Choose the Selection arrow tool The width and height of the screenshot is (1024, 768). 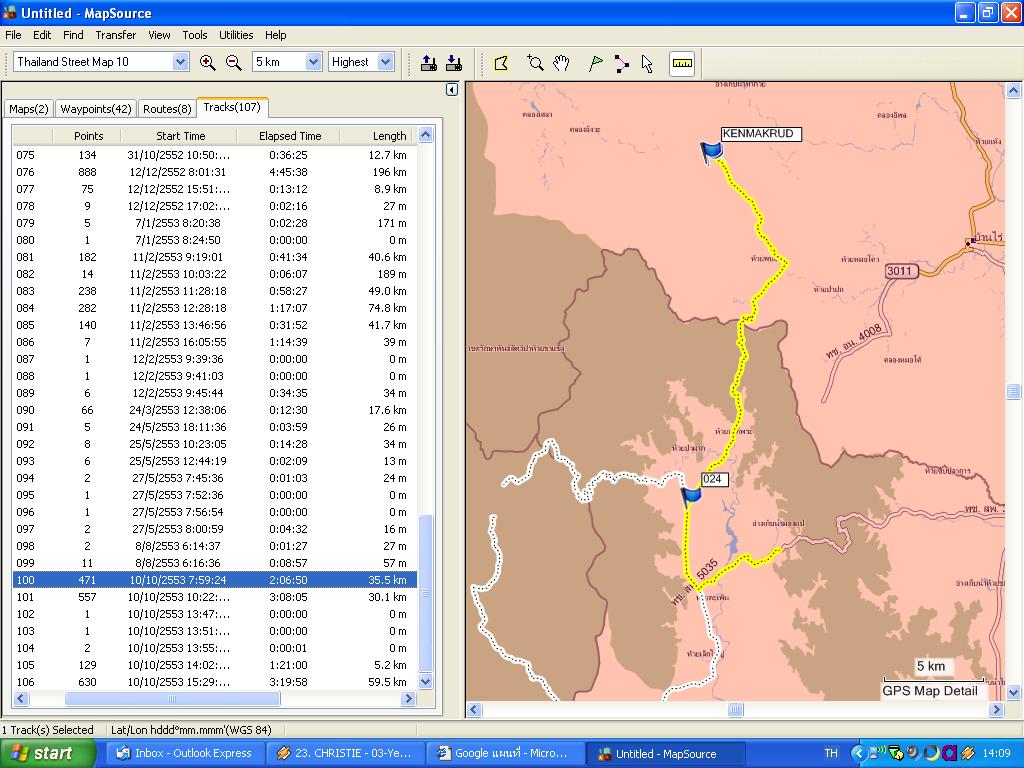[647, 63]
